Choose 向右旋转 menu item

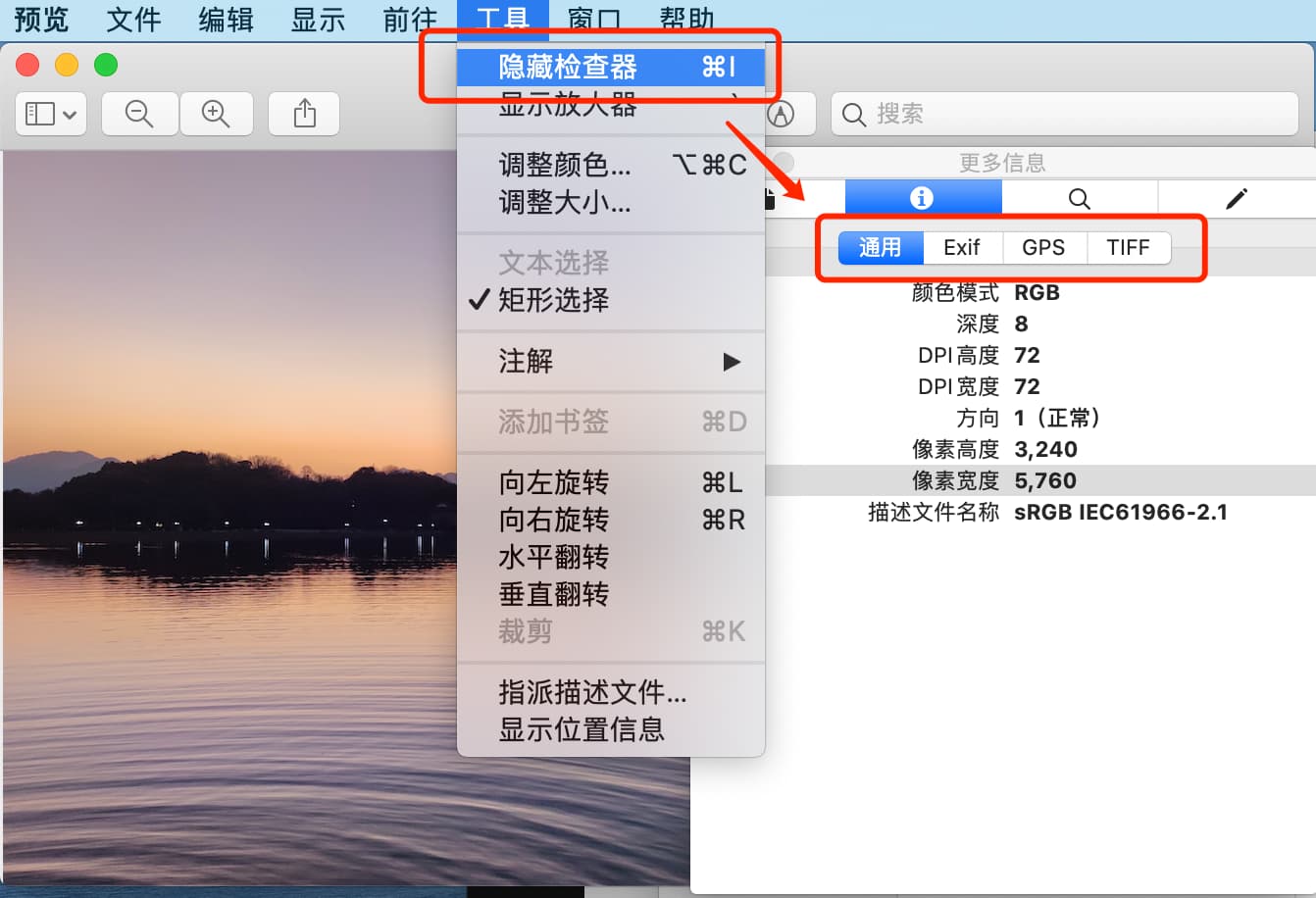611,520
